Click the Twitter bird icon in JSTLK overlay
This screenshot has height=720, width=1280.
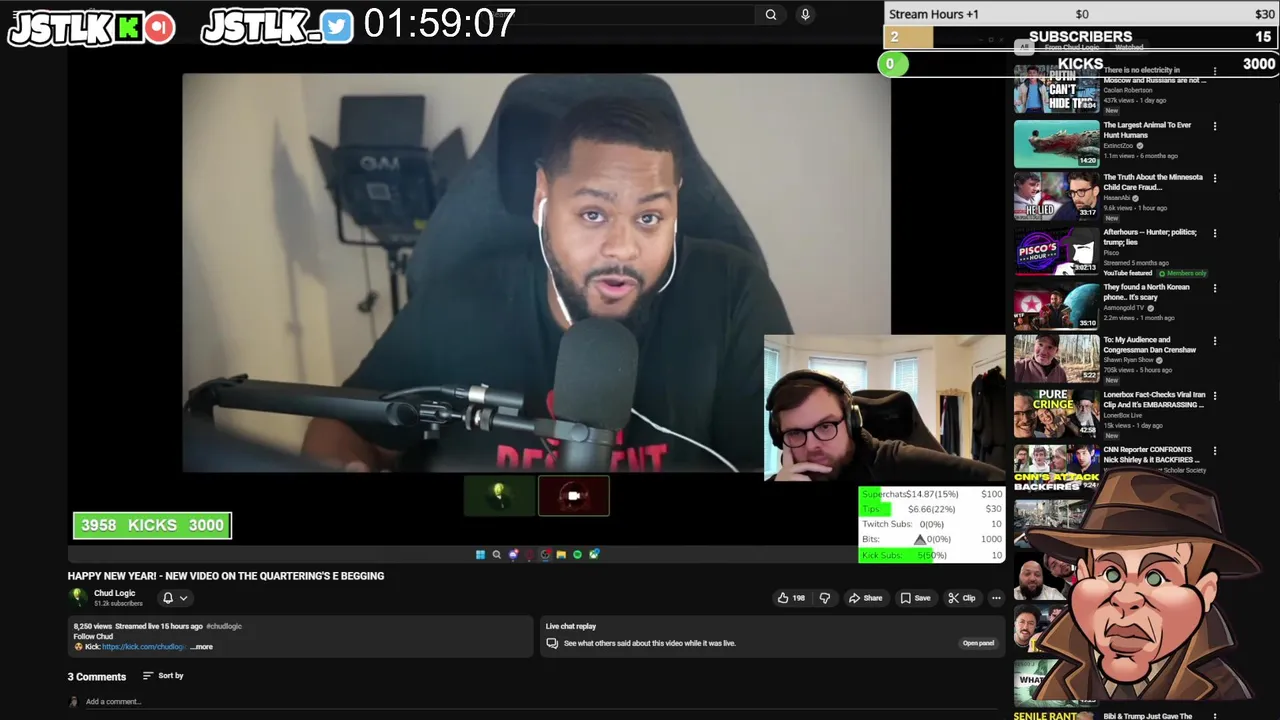(337, 28)
